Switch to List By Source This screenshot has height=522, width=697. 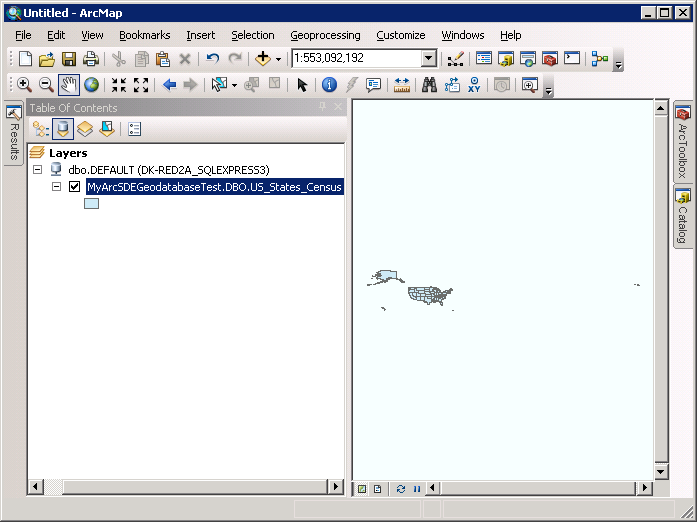[63, 129]
